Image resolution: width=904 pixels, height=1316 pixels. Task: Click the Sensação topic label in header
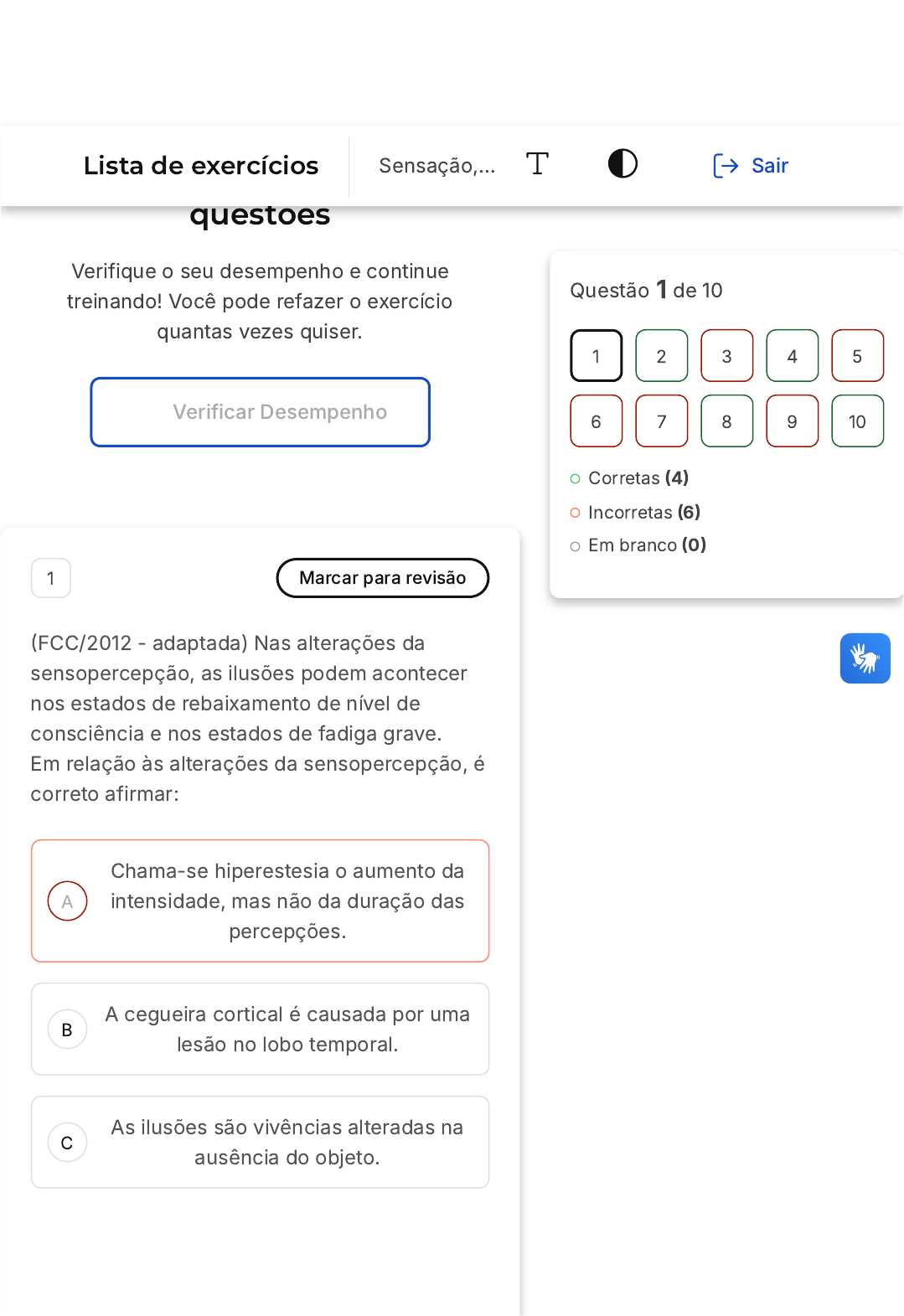[437, 166]
